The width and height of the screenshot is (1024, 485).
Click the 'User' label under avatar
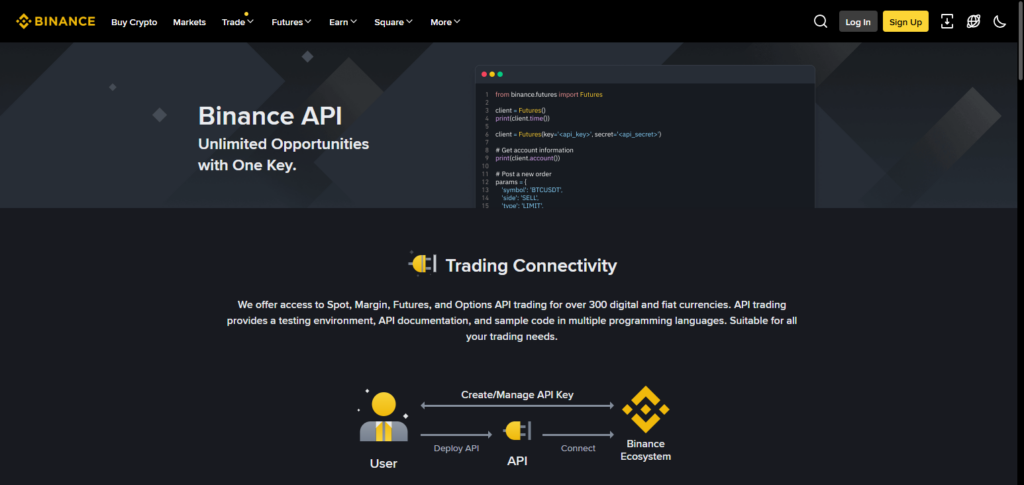[x=383, y=464]
